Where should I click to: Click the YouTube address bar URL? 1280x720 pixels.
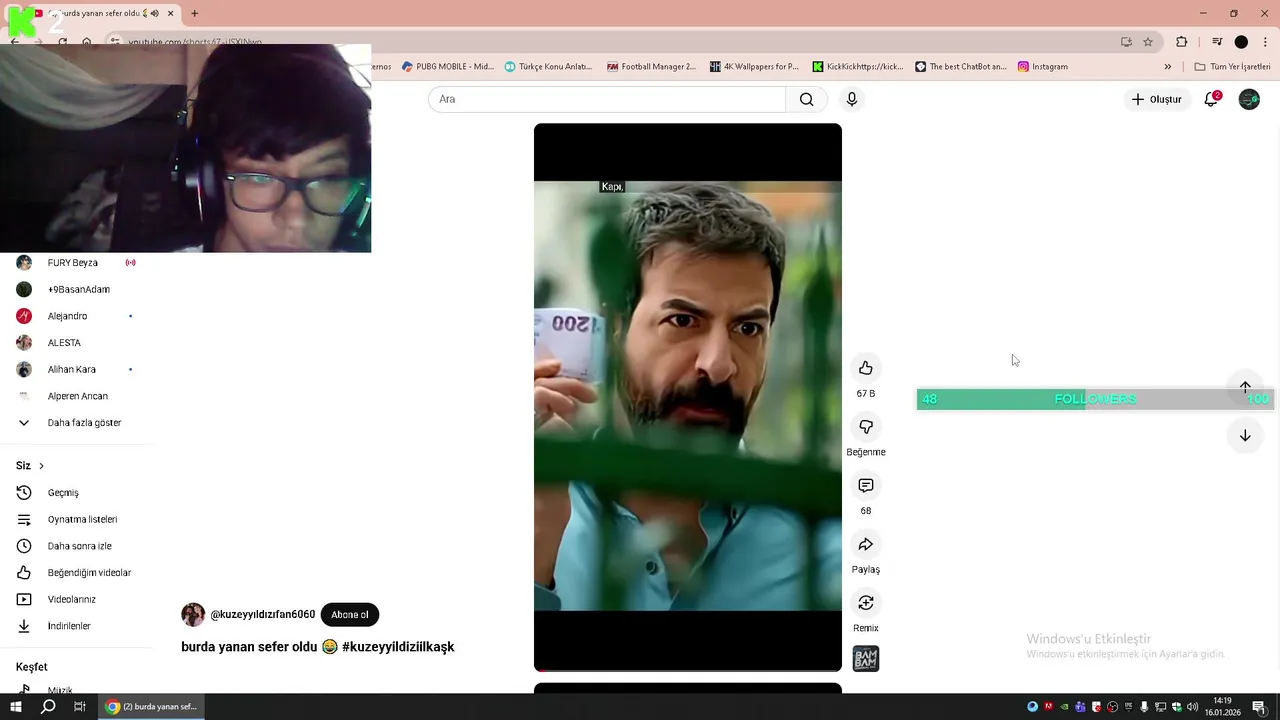[195, 42]
